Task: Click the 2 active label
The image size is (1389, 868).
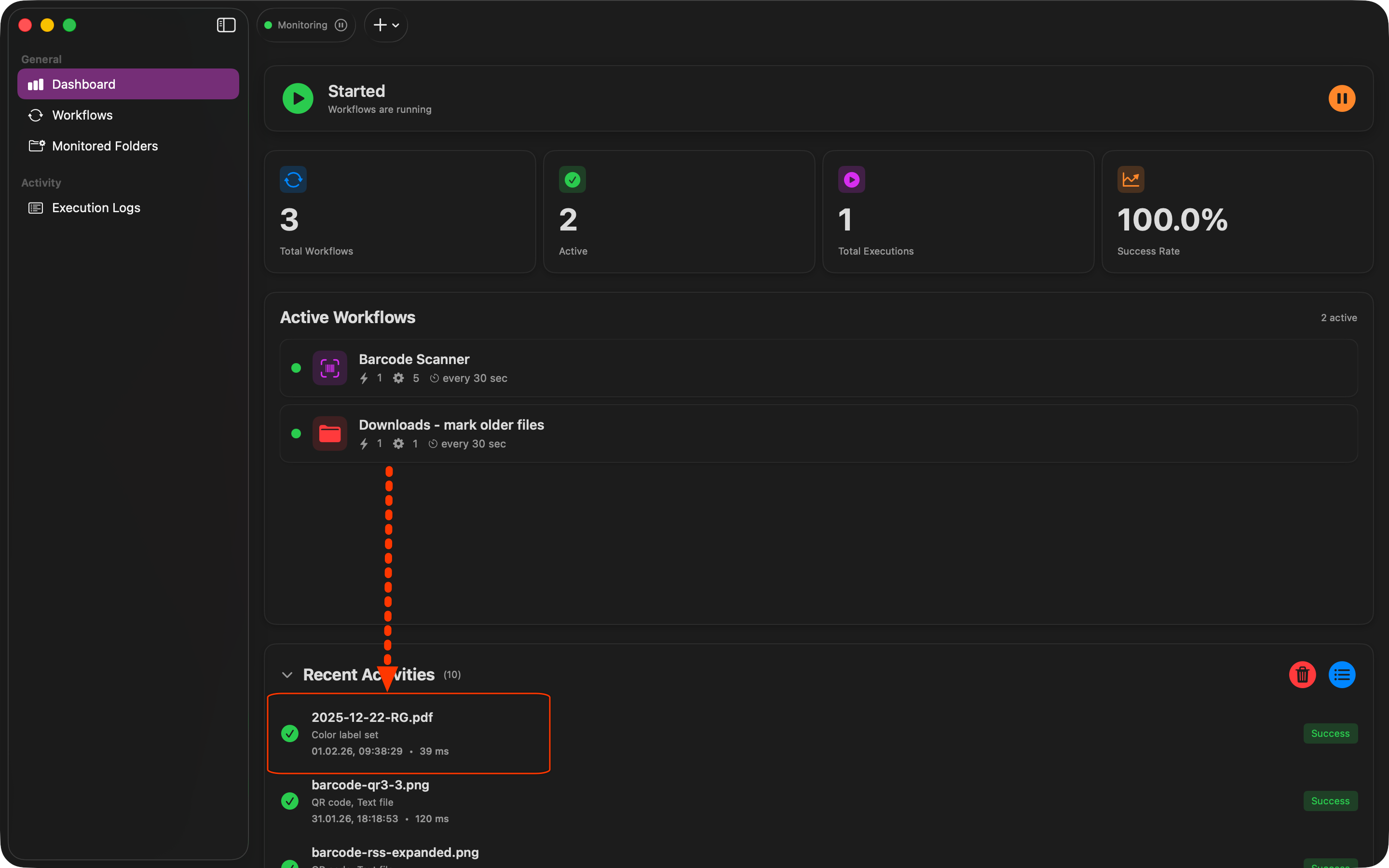Action: click(1338, 317)
